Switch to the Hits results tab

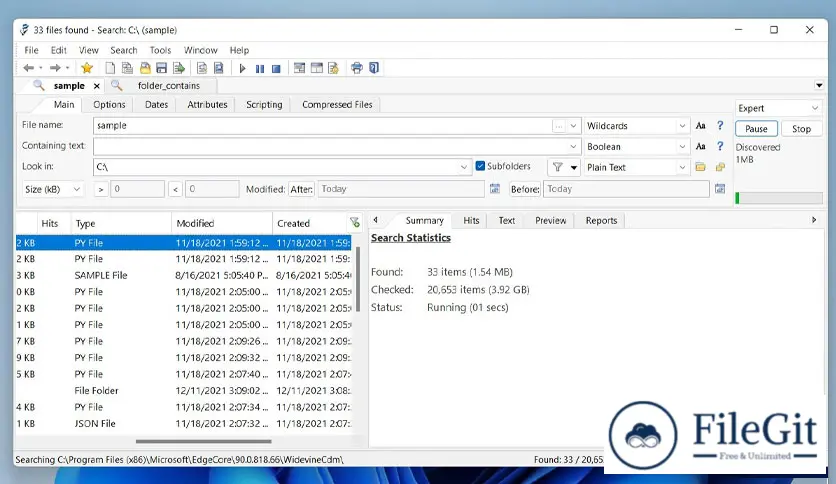(471, 221)
